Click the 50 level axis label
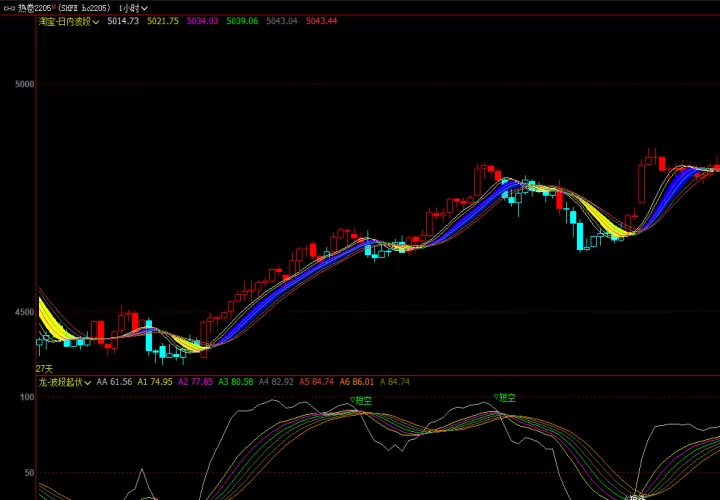Image resolution: width=720 pixels, height=500 pixels. click(30, 472)
